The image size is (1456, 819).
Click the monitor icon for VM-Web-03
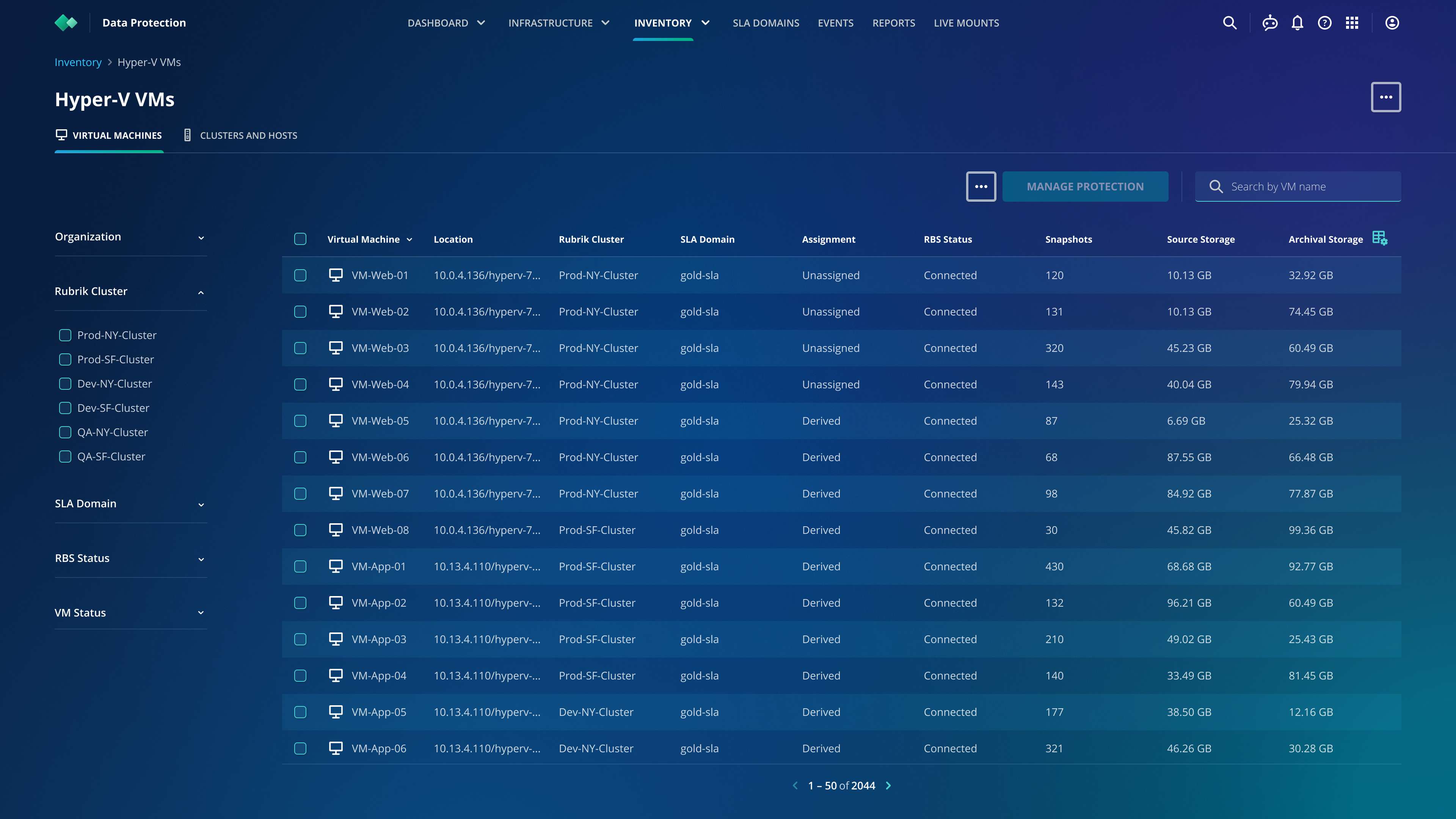tap(336, 348)
